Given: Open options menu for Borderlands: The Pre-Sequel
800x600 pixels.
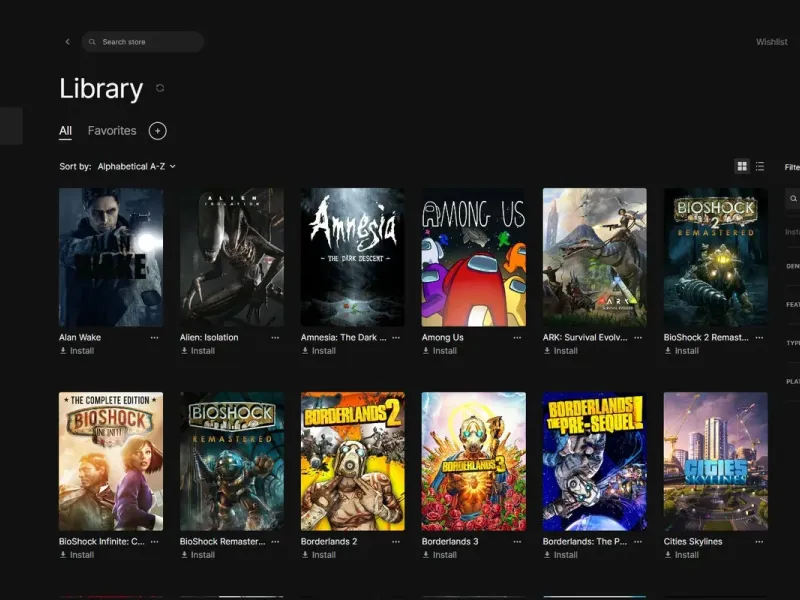Looking at the screenshot, I should pyautogui.click(x=638, y=542).
